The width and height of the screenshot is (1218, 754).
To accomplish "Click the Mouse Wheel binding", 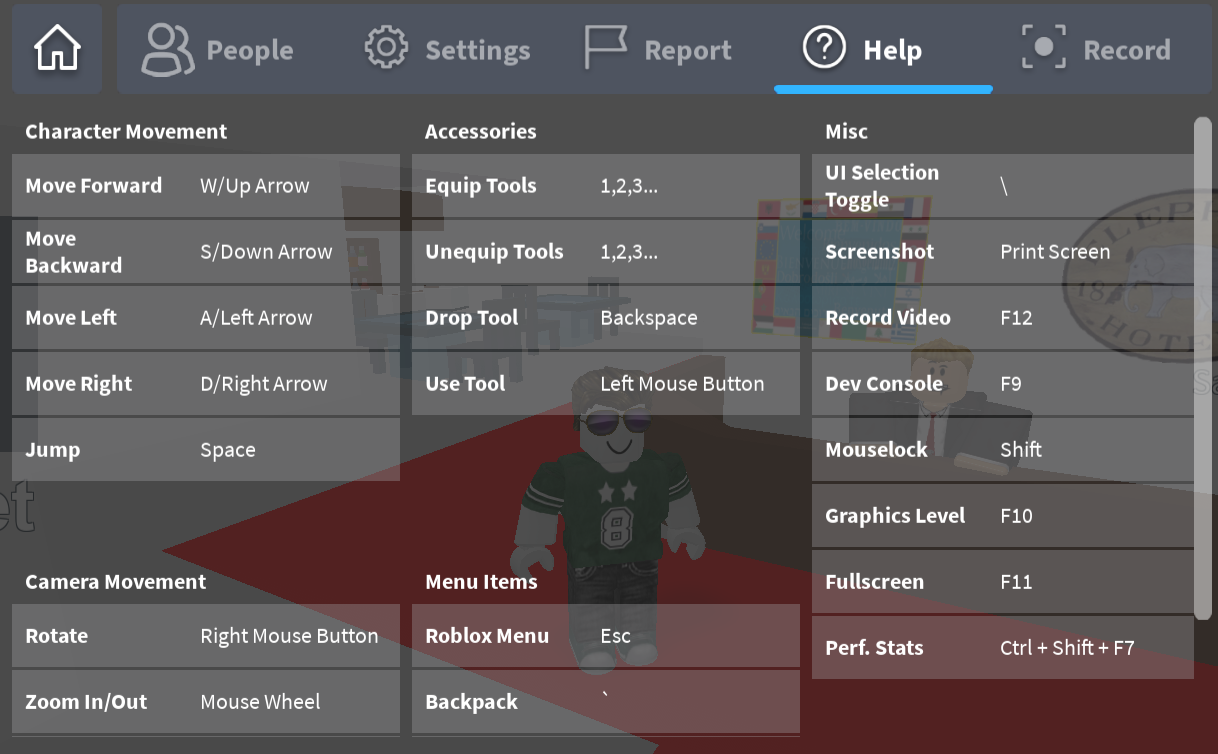I will (x=260, y=702).
